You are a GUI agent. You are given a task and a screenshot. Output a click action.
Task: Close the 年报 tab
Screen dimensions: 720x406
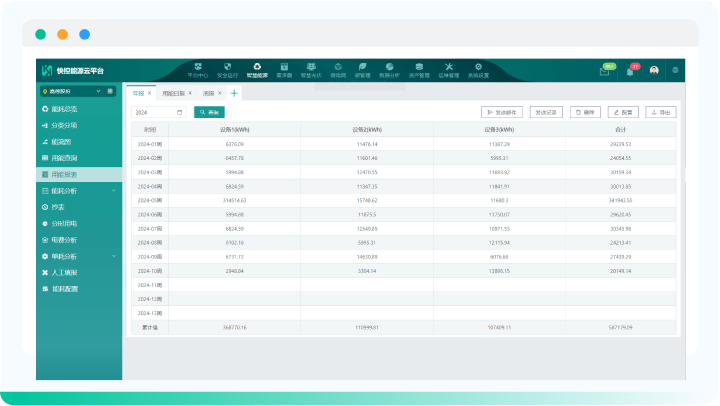[x=150, y=93]
